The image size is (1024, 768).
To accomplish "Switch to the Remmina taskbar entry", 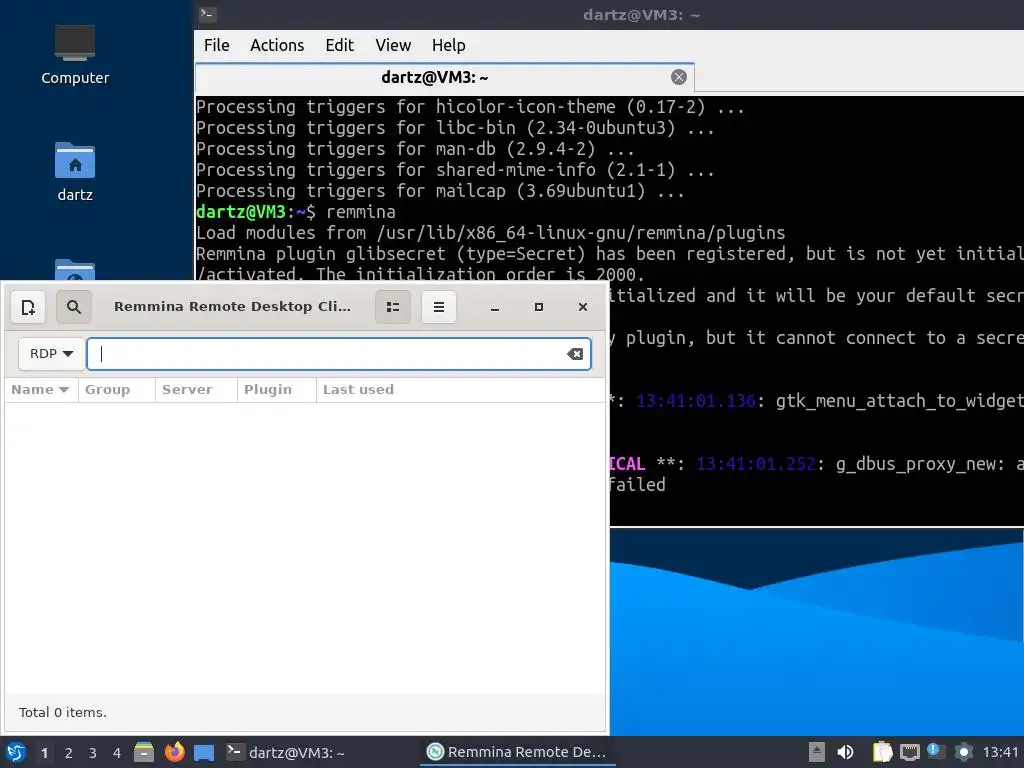I will tap(517, 752).
